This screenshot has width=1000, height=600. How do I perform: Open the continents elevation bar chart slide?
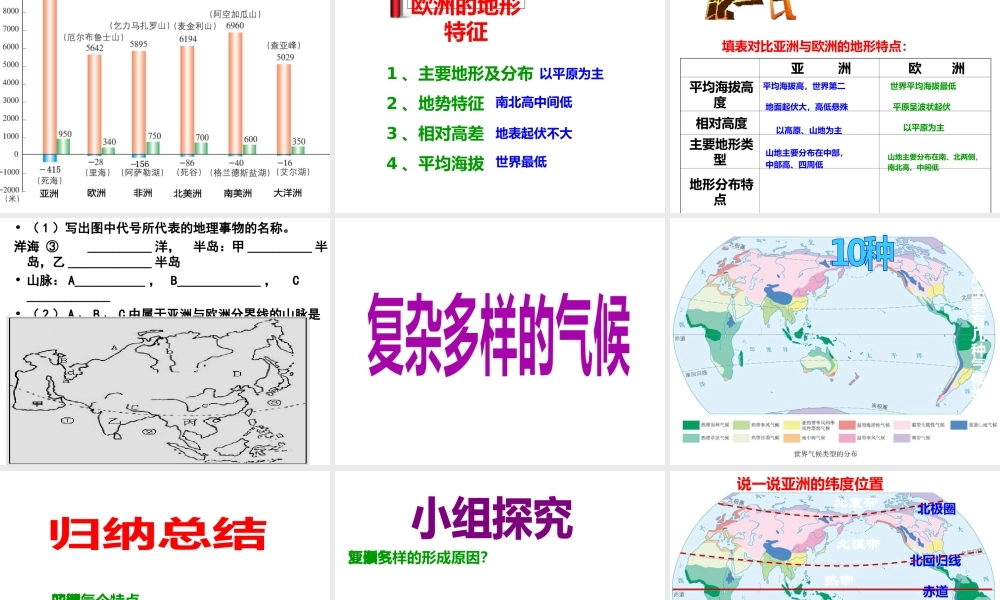pyautogui.click(x=165, y=105)
